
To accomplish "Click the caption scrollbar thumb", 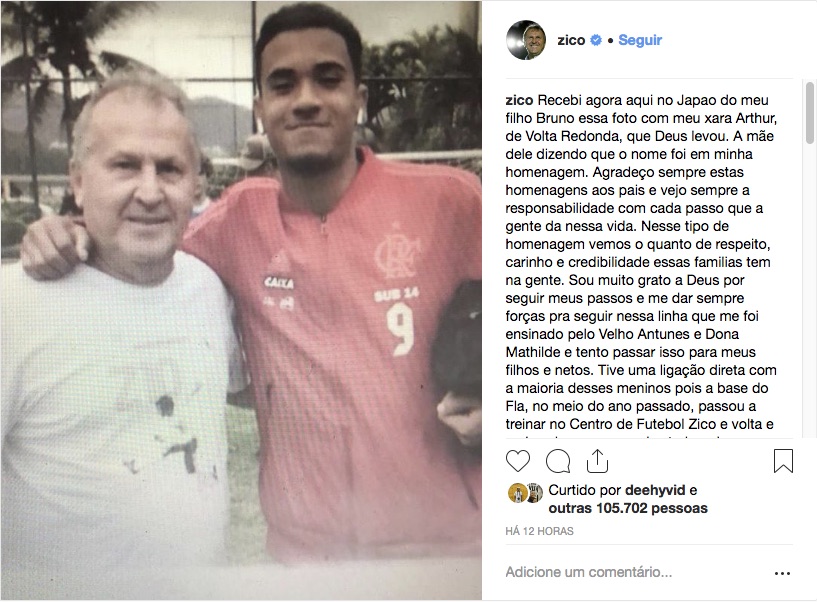I will [809, 112].
